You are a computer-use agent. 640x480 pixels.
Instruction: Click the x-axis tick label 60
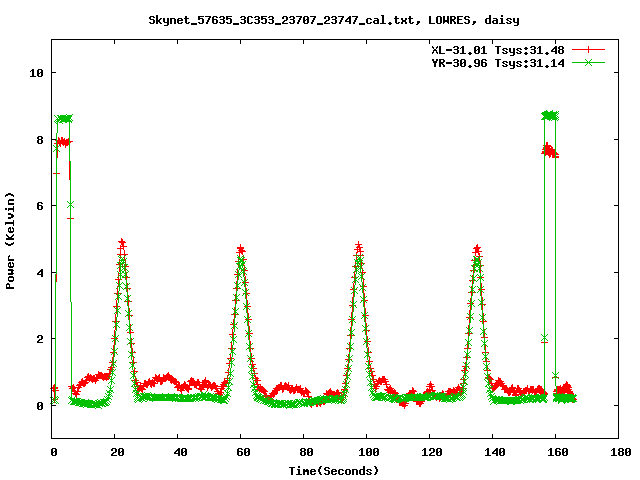click(243, 452)
